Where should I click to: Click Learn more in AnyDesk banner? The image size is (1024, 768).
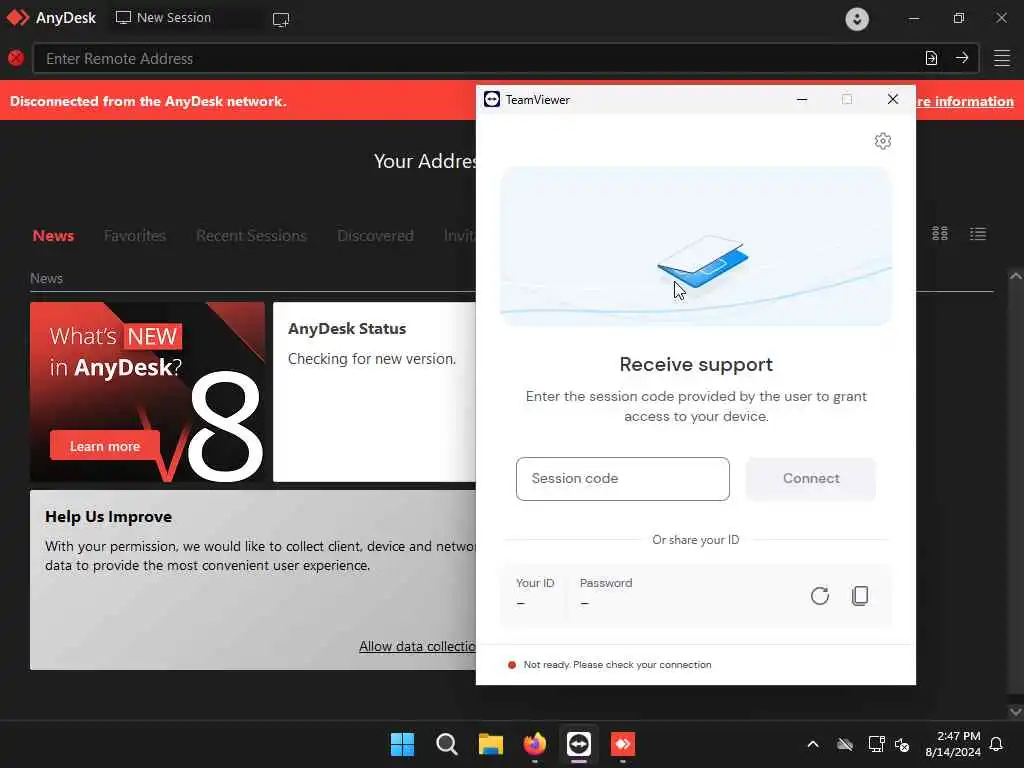point(104,446)
